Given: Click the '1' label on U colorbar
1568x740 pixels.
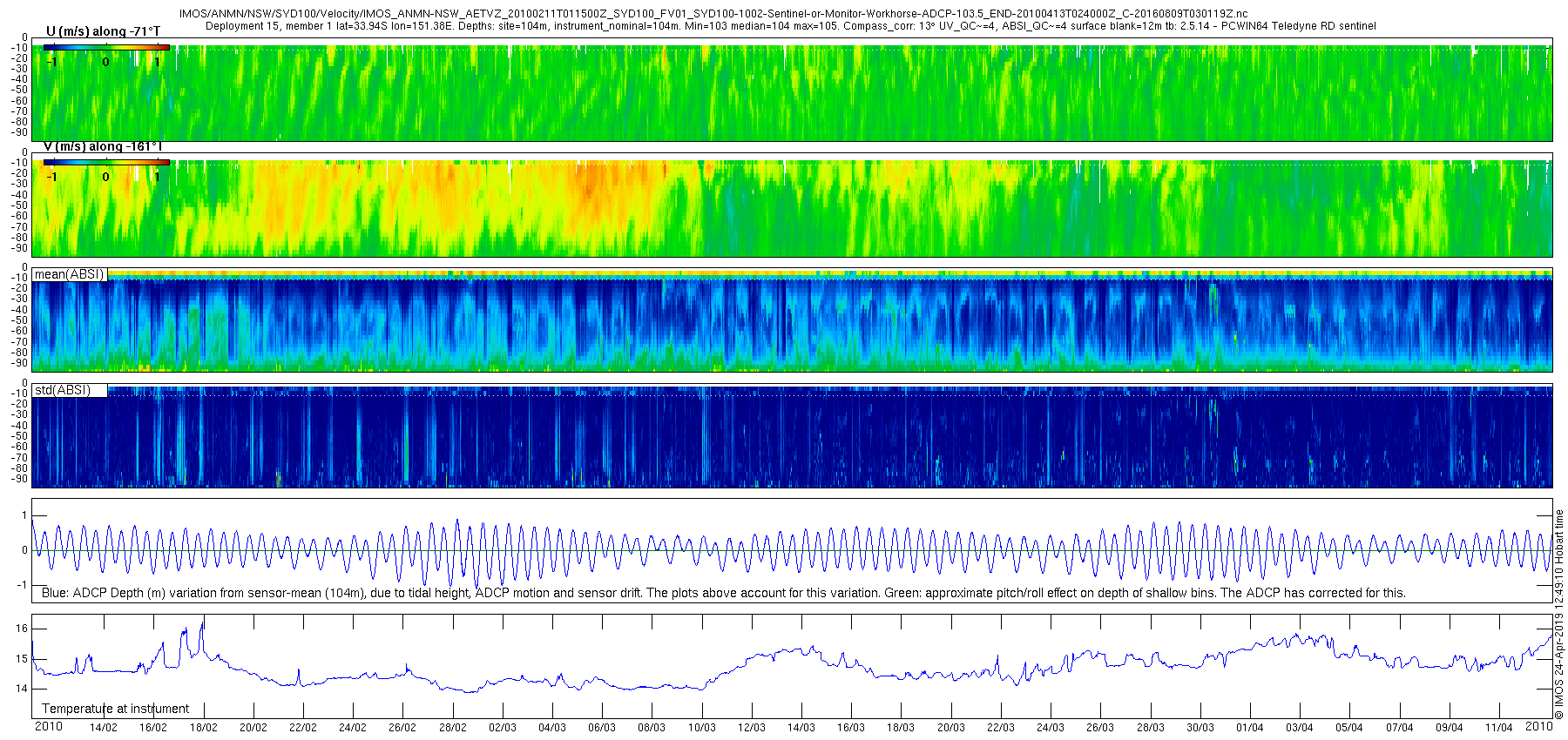Looking at the screenshot, I should (x=157, y=62).
